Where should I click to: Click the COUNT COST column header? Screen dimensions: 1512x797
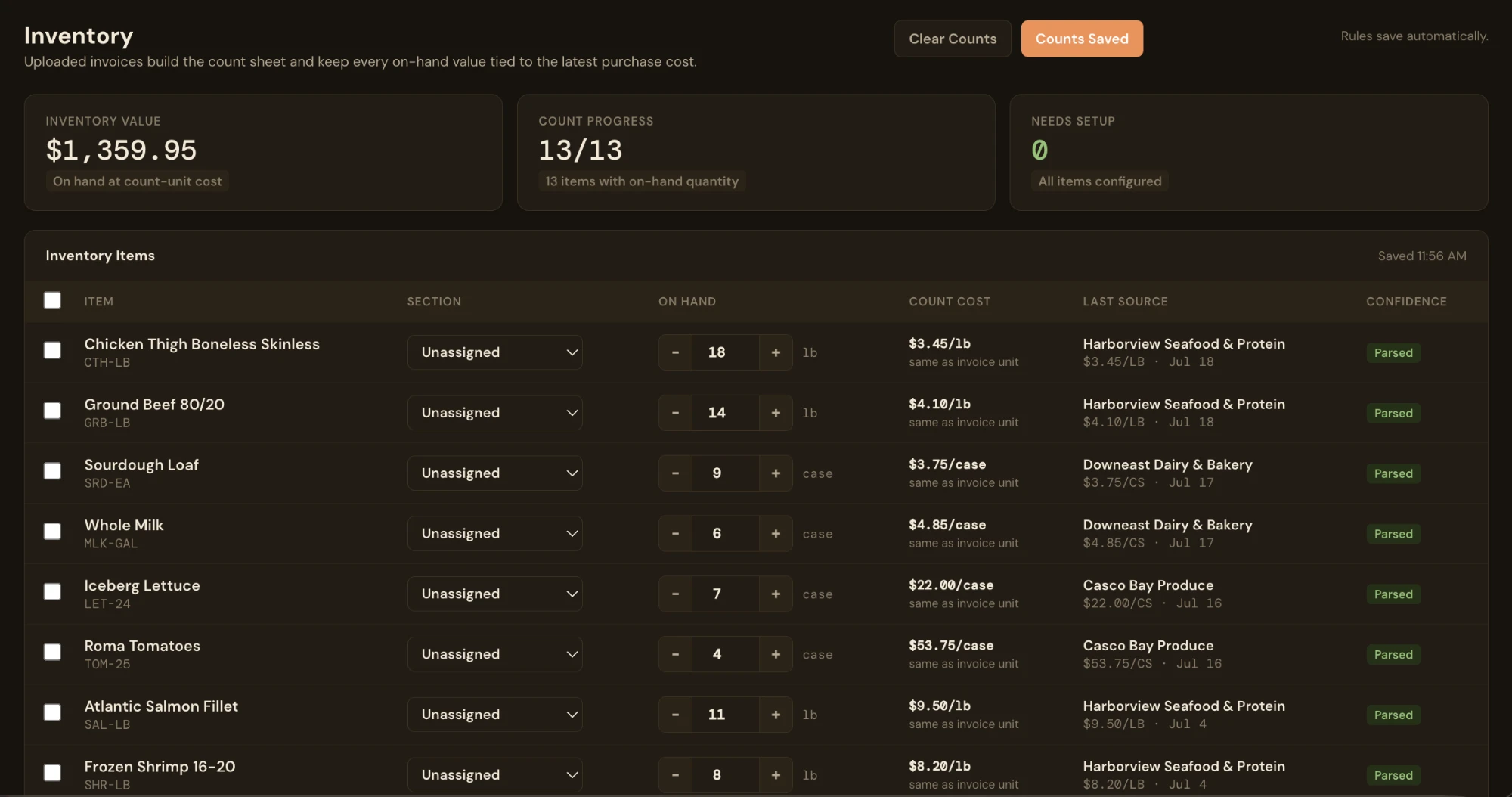tap(950, 302)
